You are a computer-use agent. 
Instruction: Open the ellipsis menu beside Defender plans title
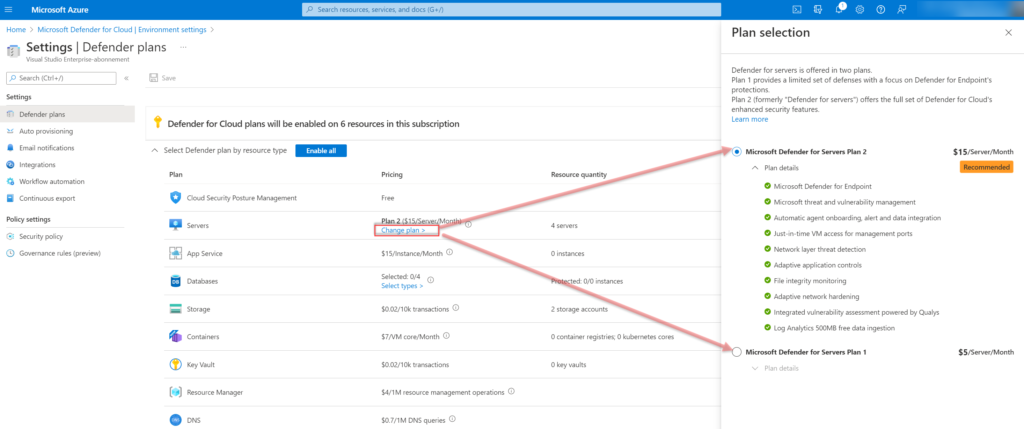pos(184,47)
